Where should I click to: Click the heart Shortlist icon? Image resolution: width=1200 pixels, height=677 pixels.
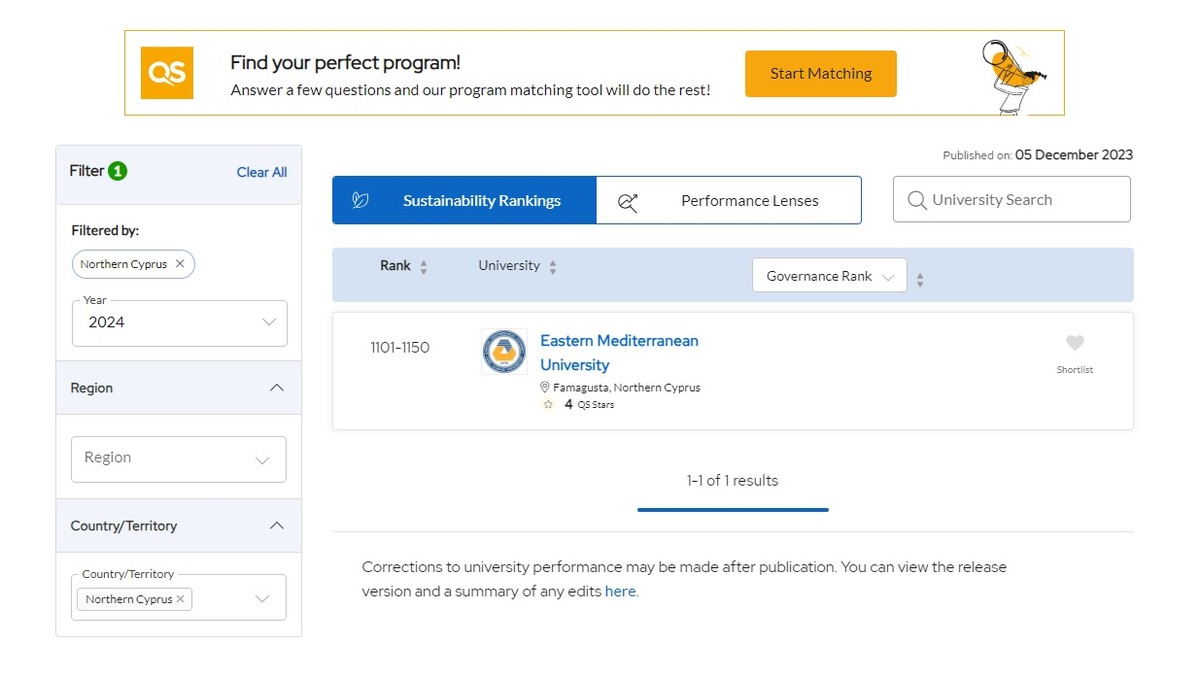coord(1075,343)
